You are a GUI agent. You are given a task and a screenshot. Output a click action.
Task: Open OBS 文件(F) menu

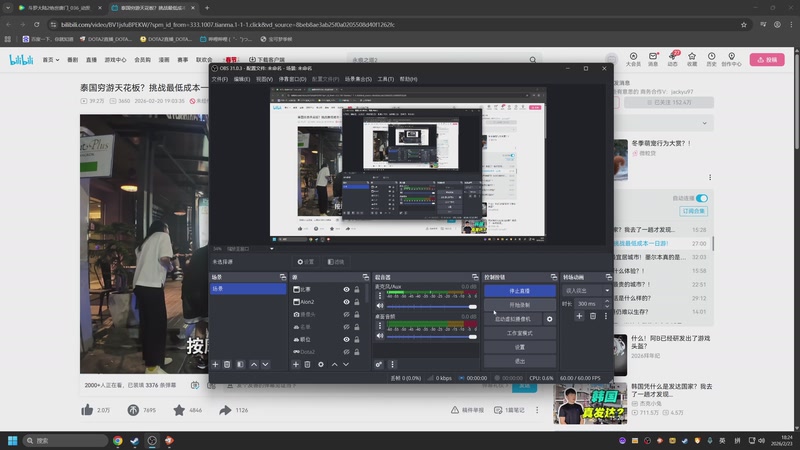point(219,79)
